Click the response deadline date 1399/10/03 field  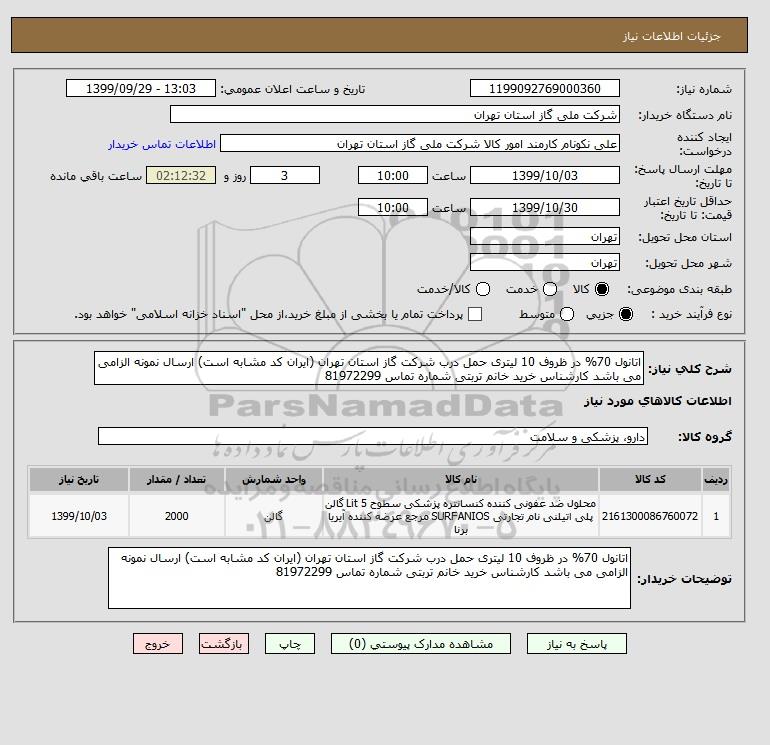(x=545, y=175)
